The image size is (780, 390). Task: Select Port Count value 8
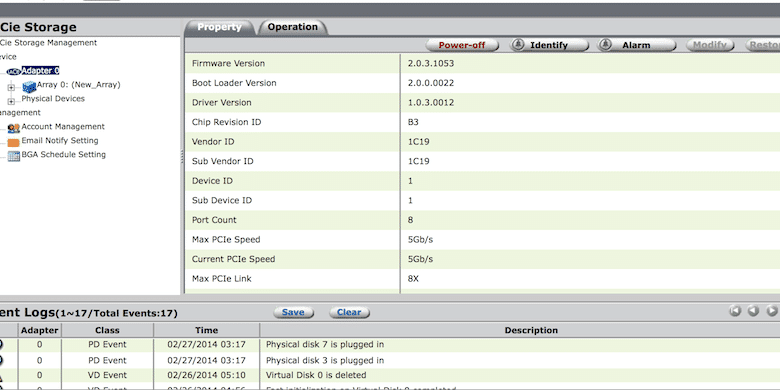click(x=410, y=220)
